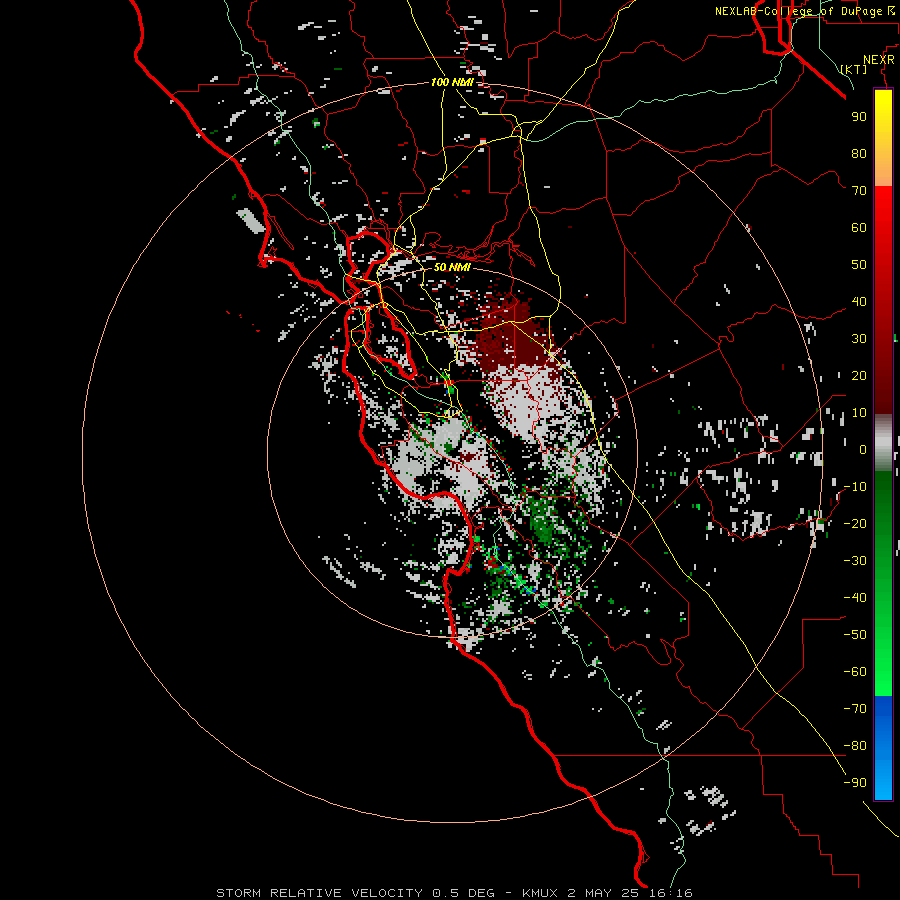
Task: Click the bright red segment of the color bar
Action: [883, 210]
